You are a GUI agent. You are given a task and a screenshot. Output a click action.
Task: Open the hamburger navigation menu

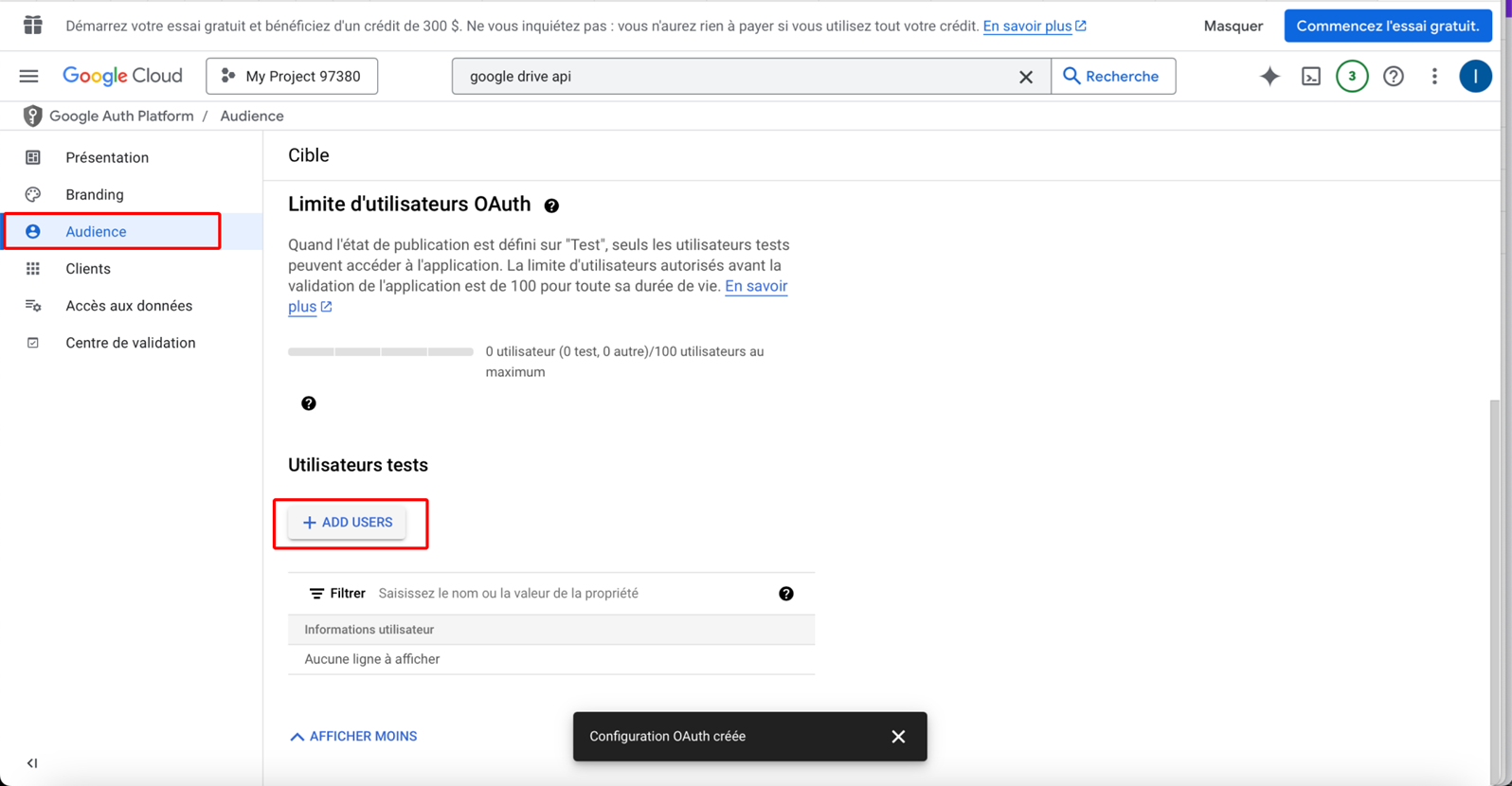point(29,76)
